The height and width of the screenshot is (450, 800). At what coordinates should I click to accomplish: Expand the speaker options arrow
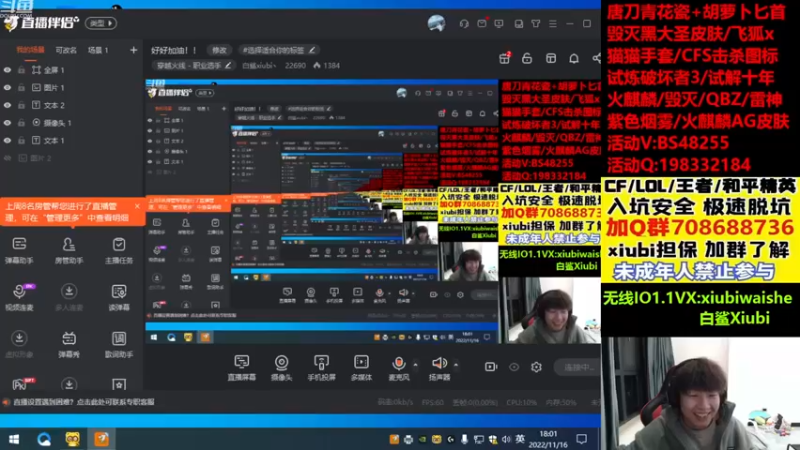pyautogui.click(x=456, y=364)
